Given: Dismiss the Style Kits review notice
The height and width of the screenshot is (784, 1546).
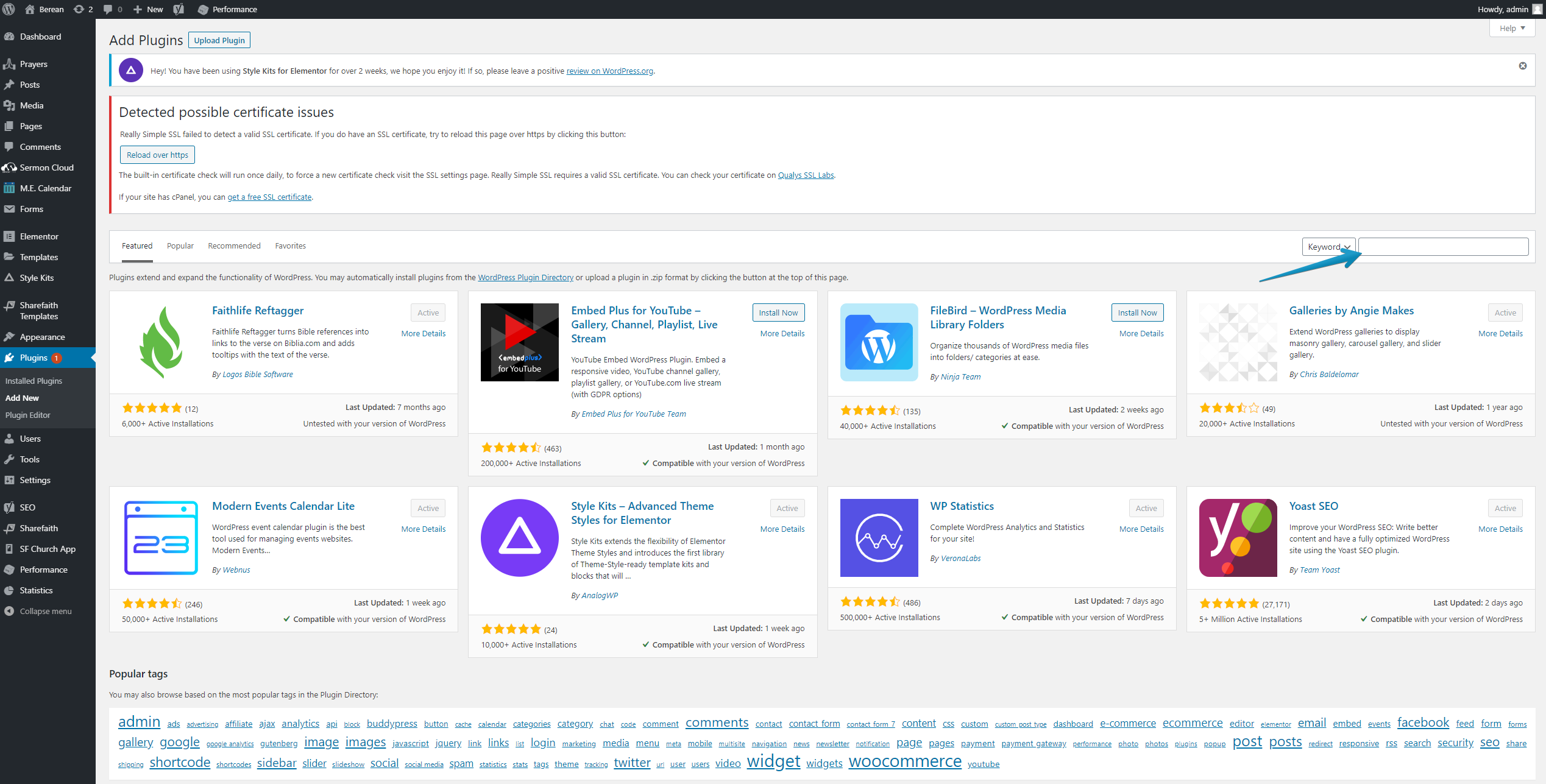Looking at the screenshot, I should click(x=1522, y=66).
